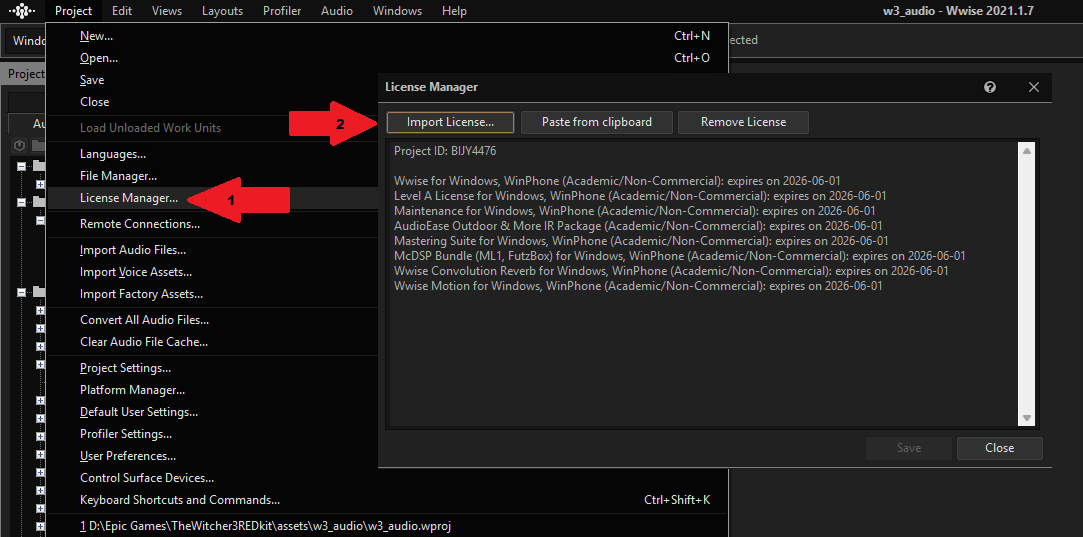Click the Project ID: BIJY4476 text
Image resolution: width=1083 pixels, height=537 pixels.
(x=445, y=151)
